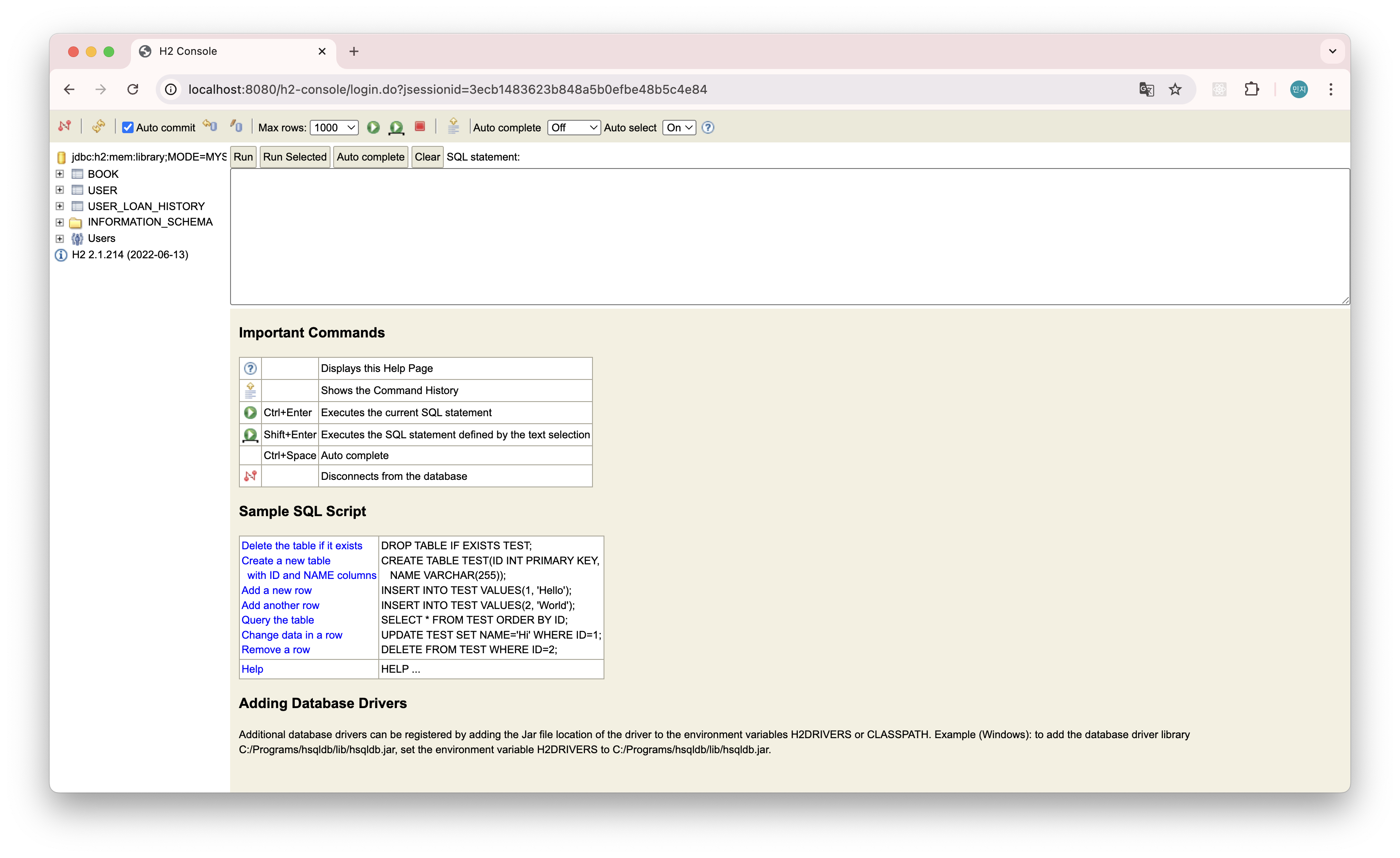Click the Auto complete button
The image size is (1400, 858).
tap(370, 157)
